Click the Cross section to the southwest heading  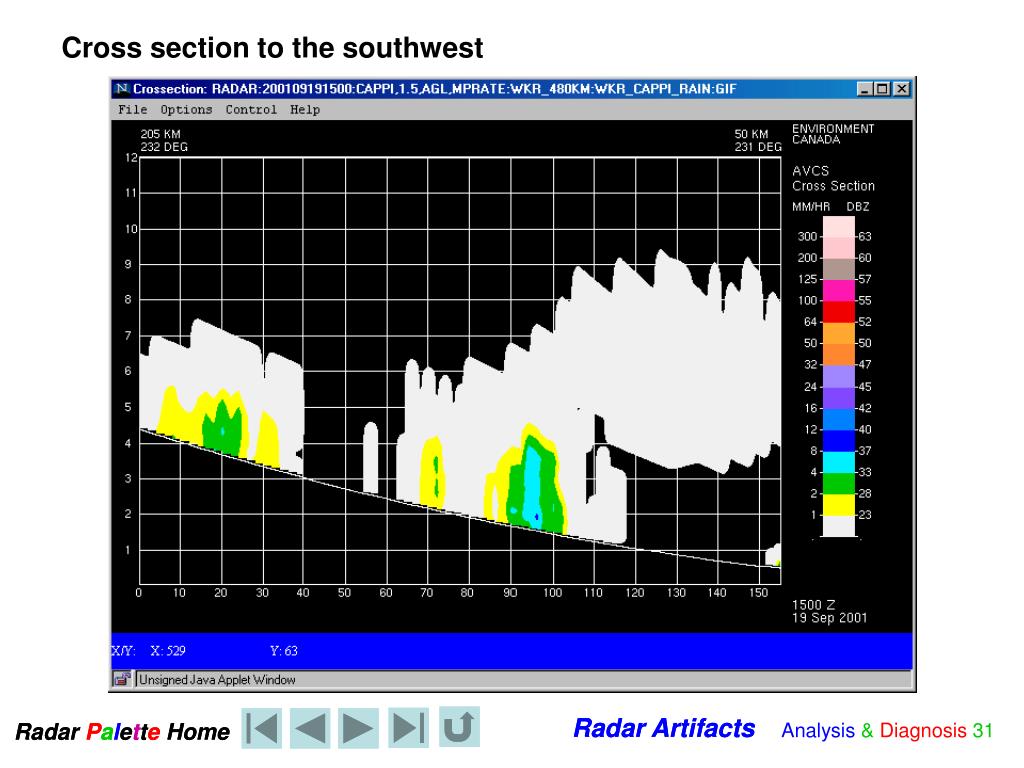272,48
